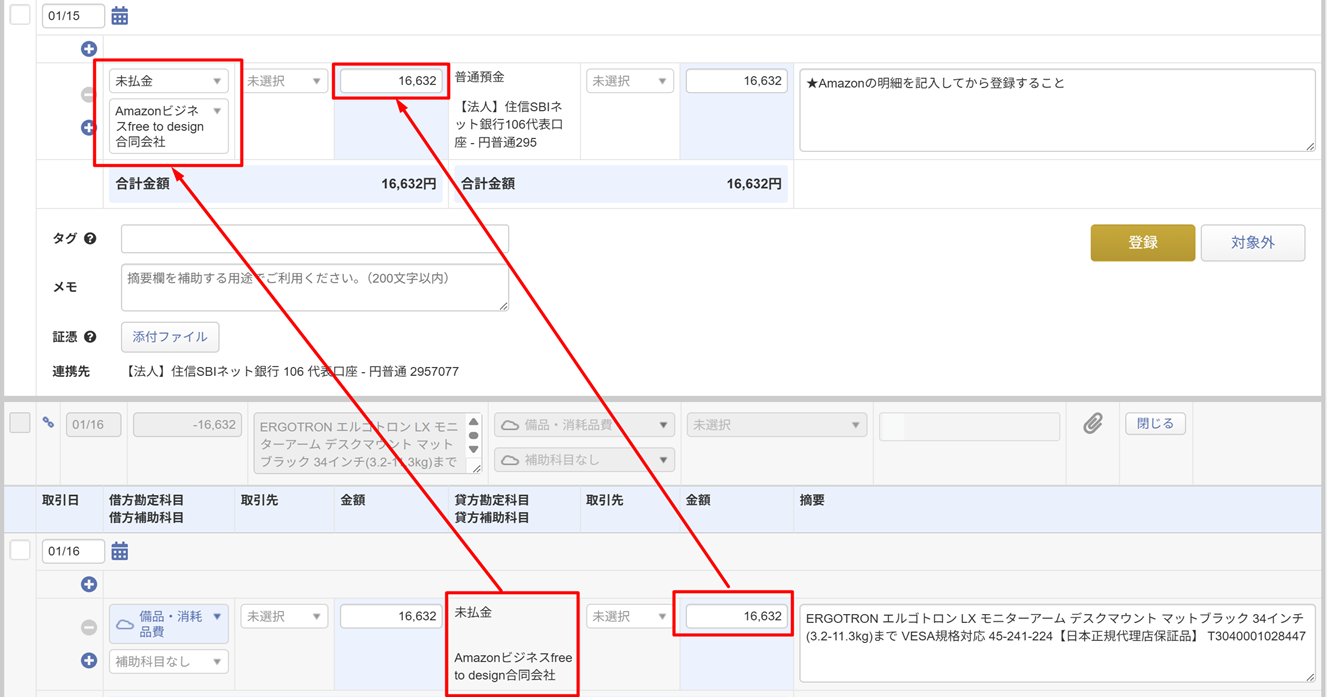Click the minus icon left of the 備品・消耗品費 row

click(89, 627)
